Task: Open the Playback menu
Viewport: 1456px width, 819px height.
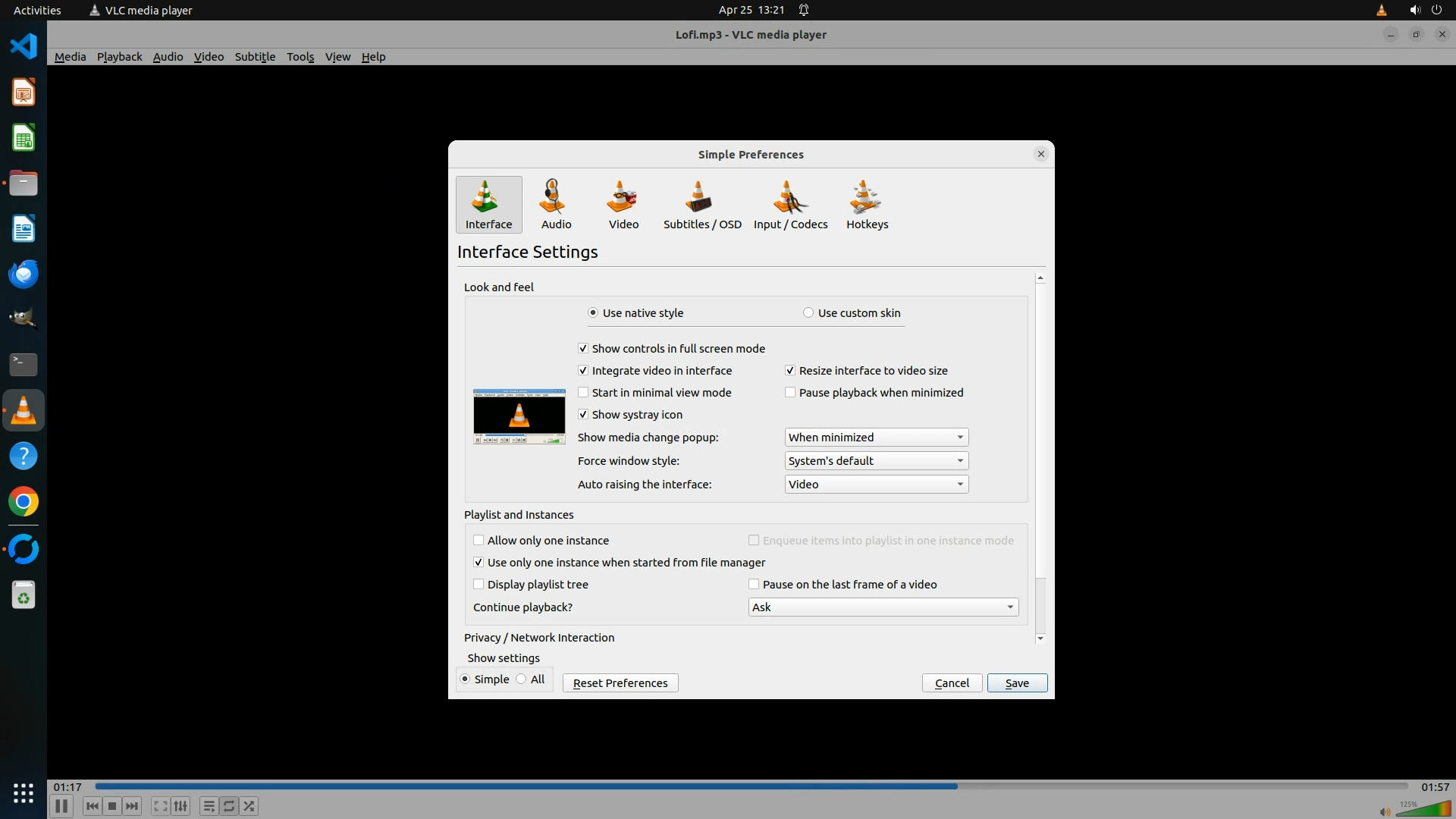Action: pos(119,57)
